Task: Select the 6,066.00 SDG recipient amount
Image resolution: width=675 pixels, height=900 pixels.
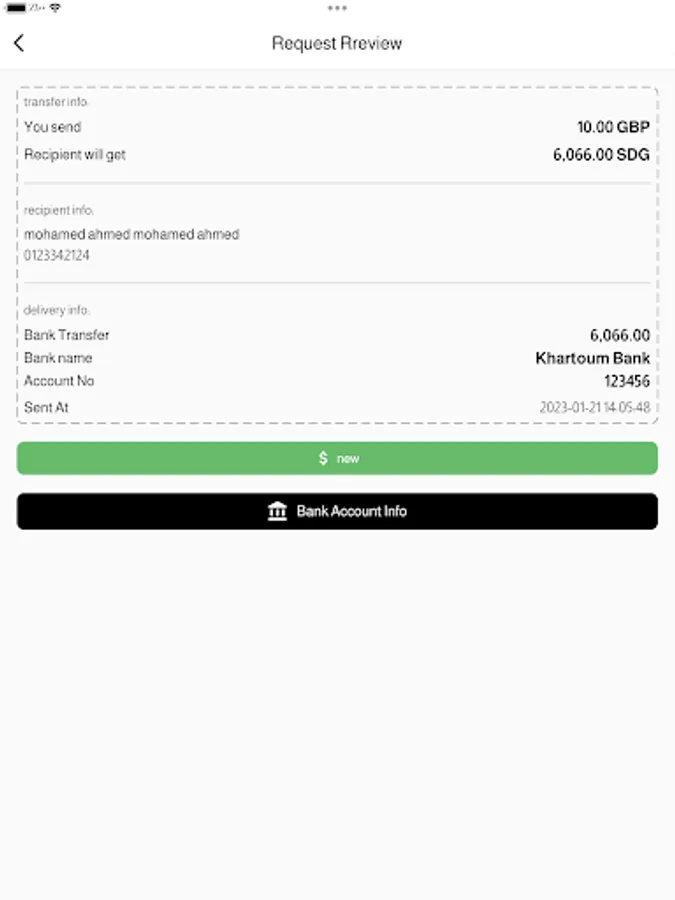Action: (601, 155)
